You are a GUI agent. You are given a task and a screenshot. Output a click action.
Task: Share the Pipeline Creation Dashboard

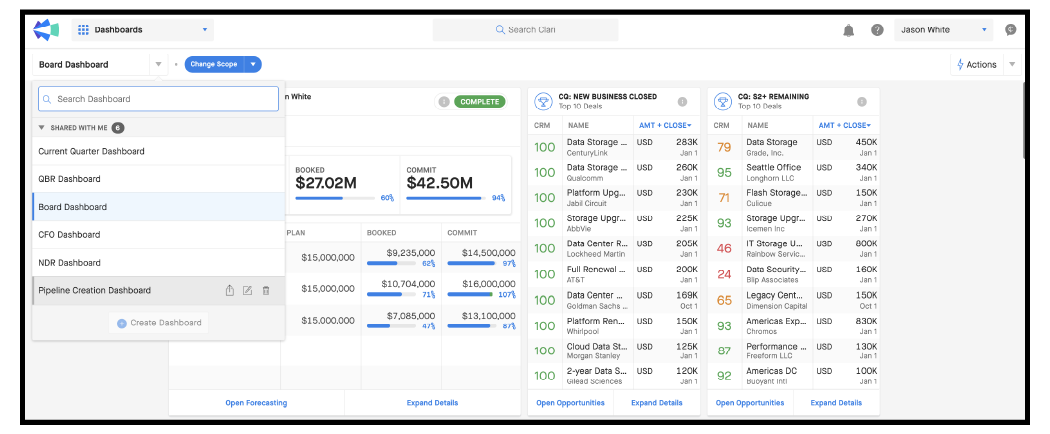pos(230,291)
